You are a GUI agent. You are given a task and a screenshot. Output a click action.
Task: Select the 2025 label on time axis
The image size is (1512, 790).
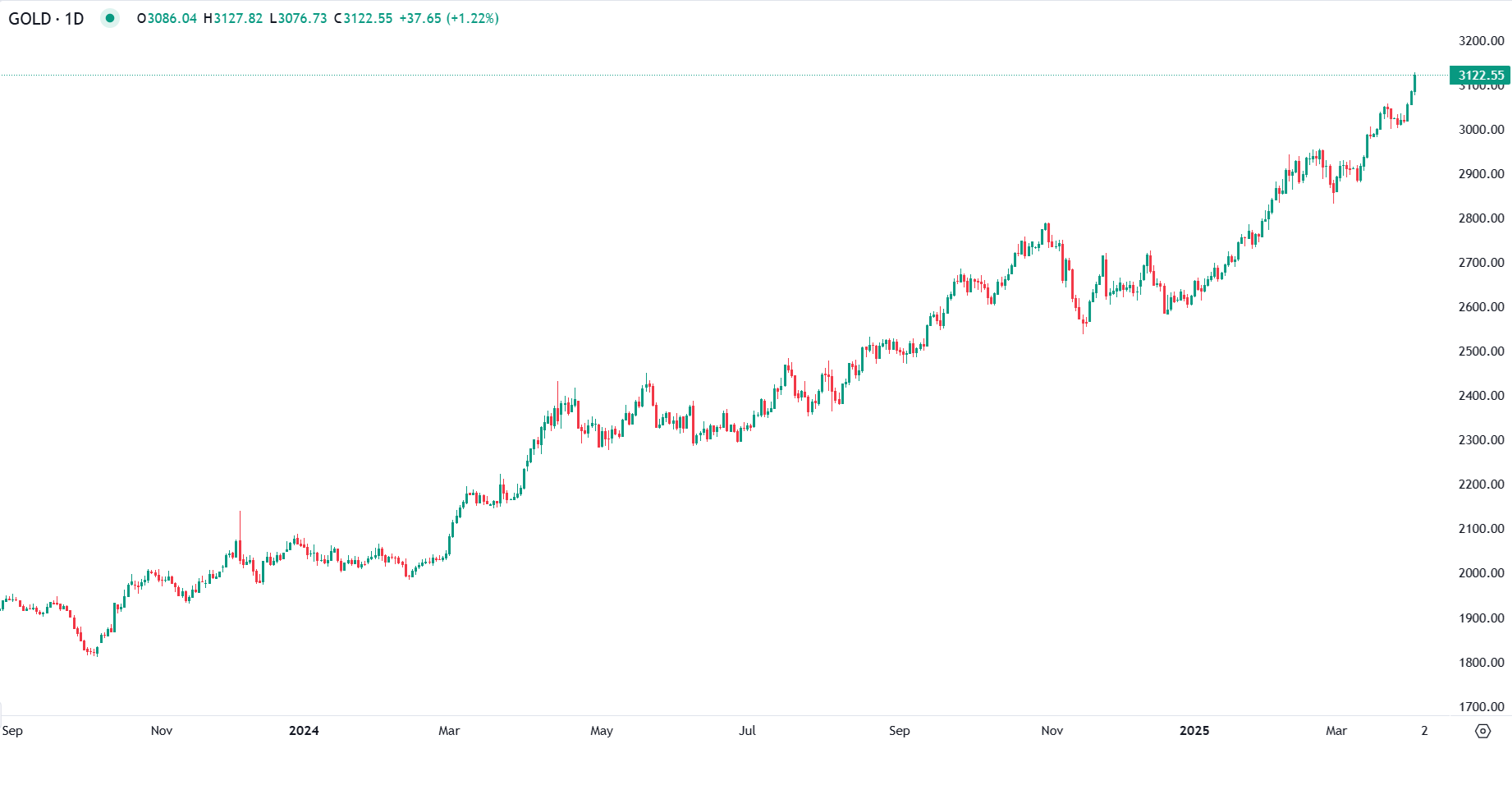pos(1194,730)
